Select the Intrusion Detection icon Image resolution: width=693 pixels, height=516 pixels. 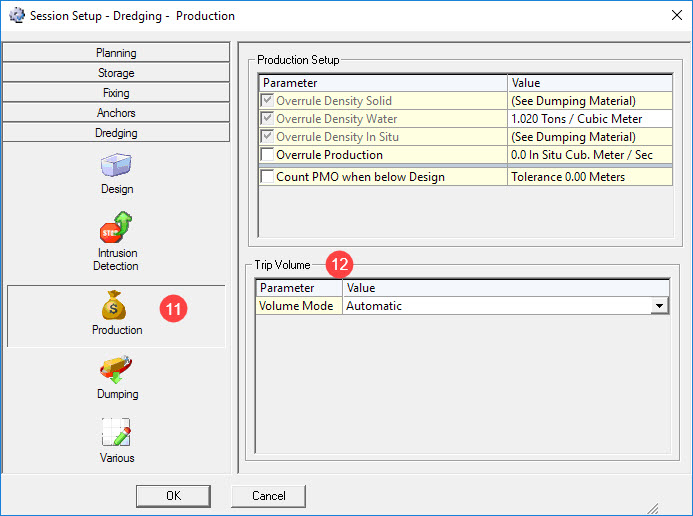[116, 228]
